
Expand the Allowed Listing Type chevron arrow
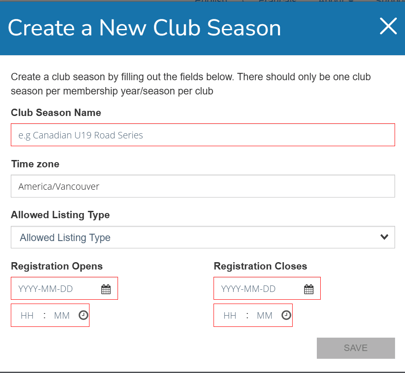click(384, 237)
